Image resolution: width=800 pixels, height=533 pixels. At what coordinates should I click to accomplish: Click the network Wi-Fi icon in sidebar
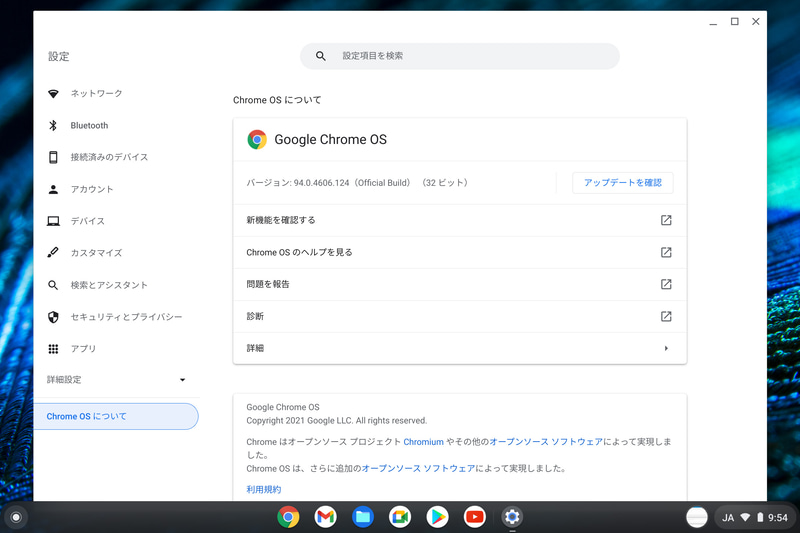pyautogui.click(x=53, y=94)
